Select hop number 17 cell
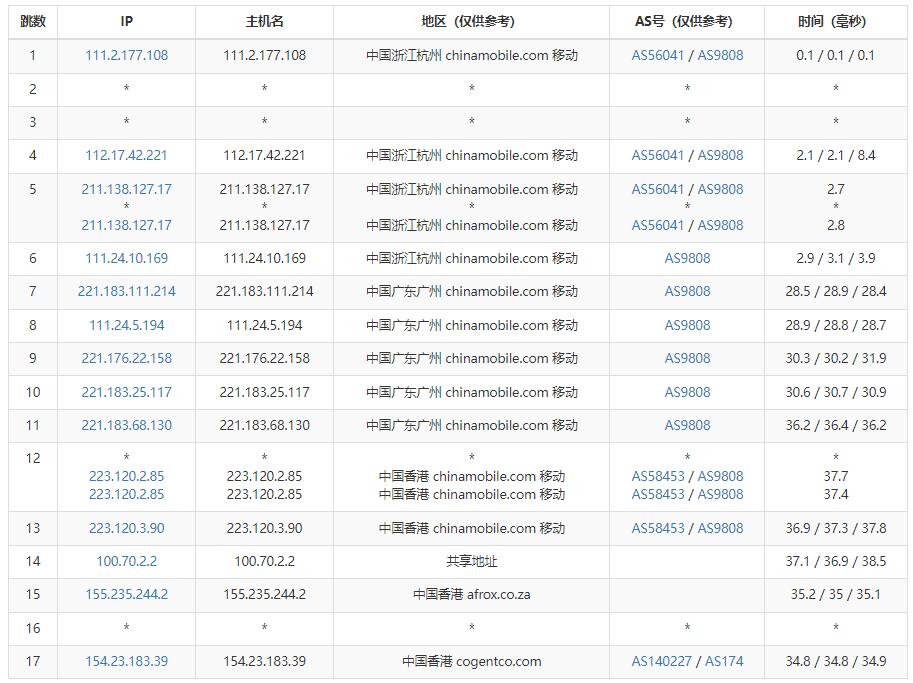 click(33, 661)
